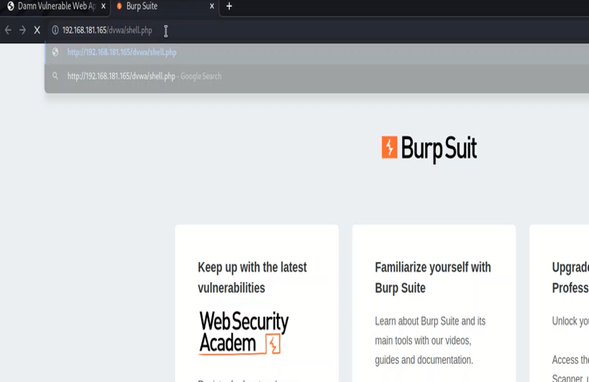Close the Damn Vulnerable Web App tab

103,6
